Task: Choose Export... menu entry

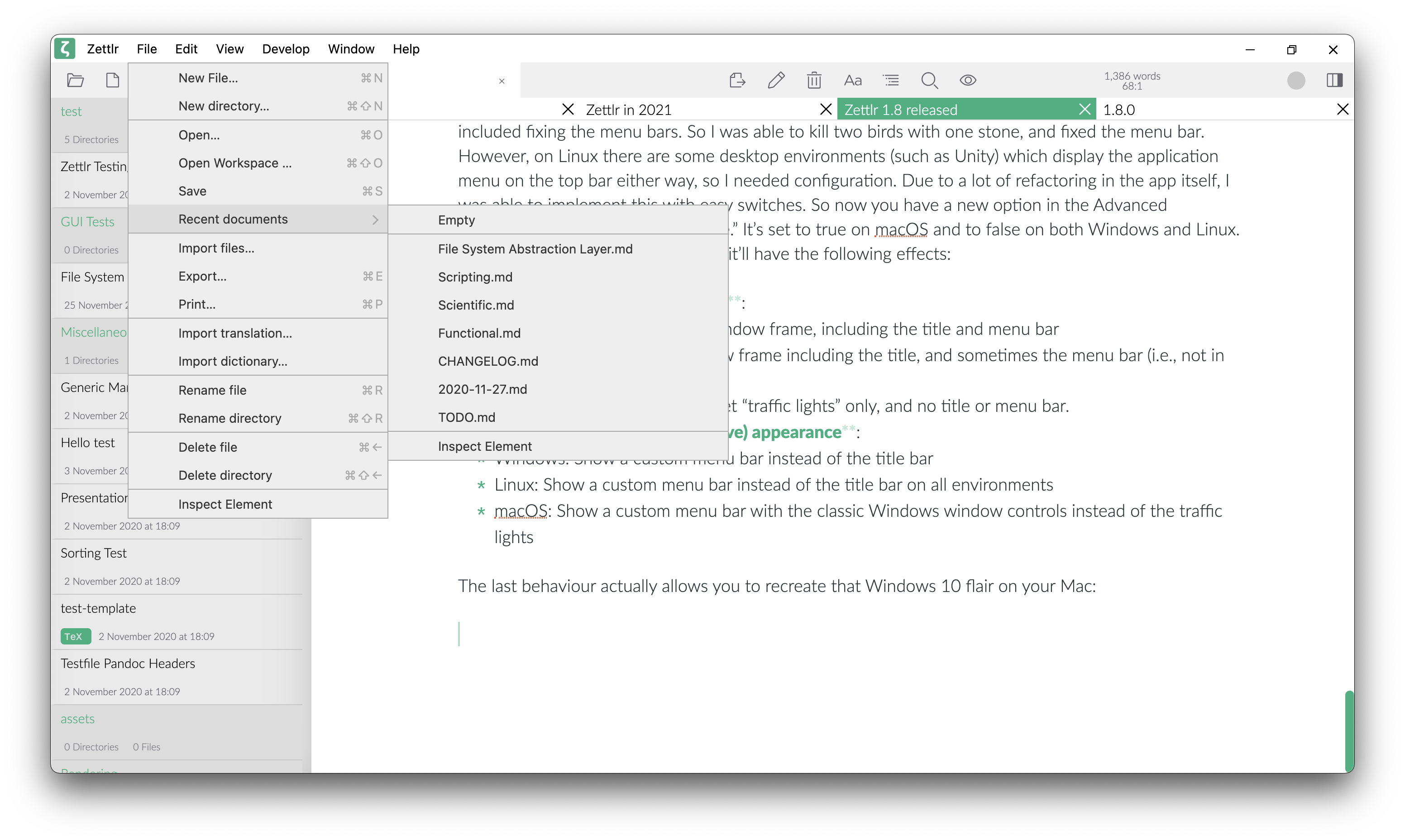Action: coord(258,276)
